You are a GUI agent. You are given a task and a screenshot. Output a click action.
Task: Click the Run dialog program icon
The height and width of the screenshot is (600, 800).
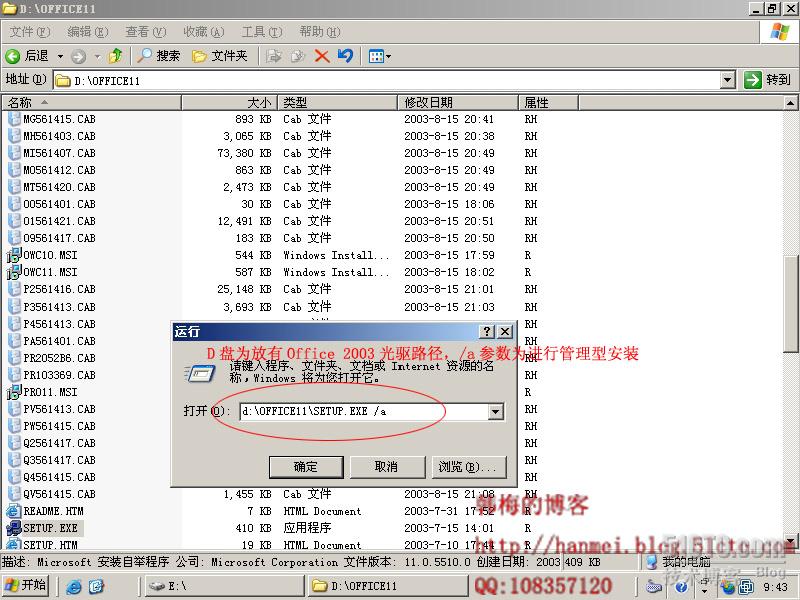[199, 374]
